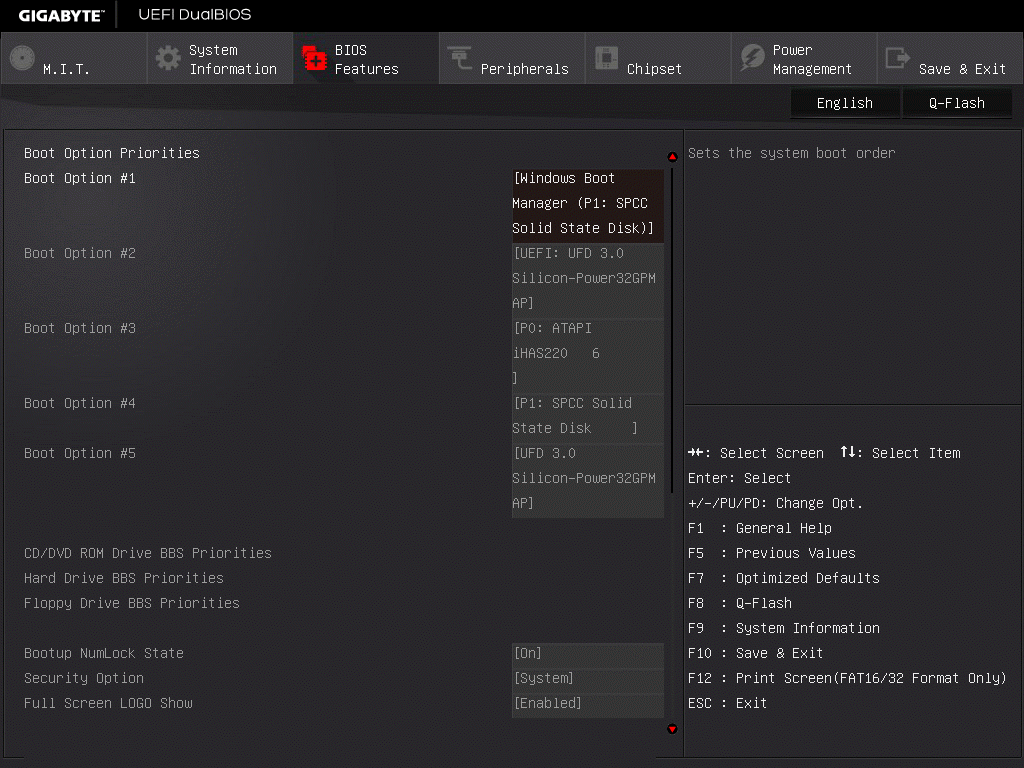Image resolution: width=1024 pixels, height=768 pixels.
Task: Click the red scroll-down arrow
Action: click(672, 729)
